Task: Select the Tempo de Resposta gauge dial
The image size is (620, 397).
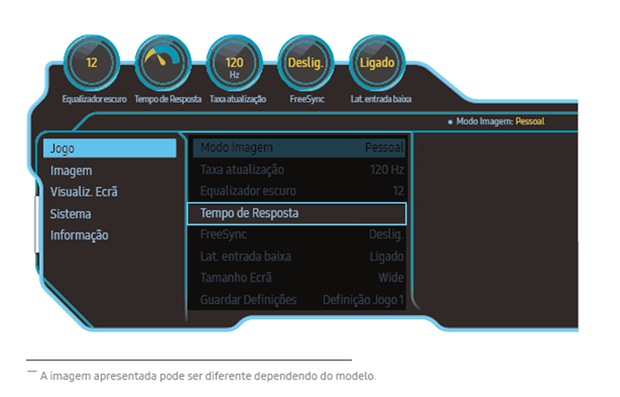Action: pos(163,63)
